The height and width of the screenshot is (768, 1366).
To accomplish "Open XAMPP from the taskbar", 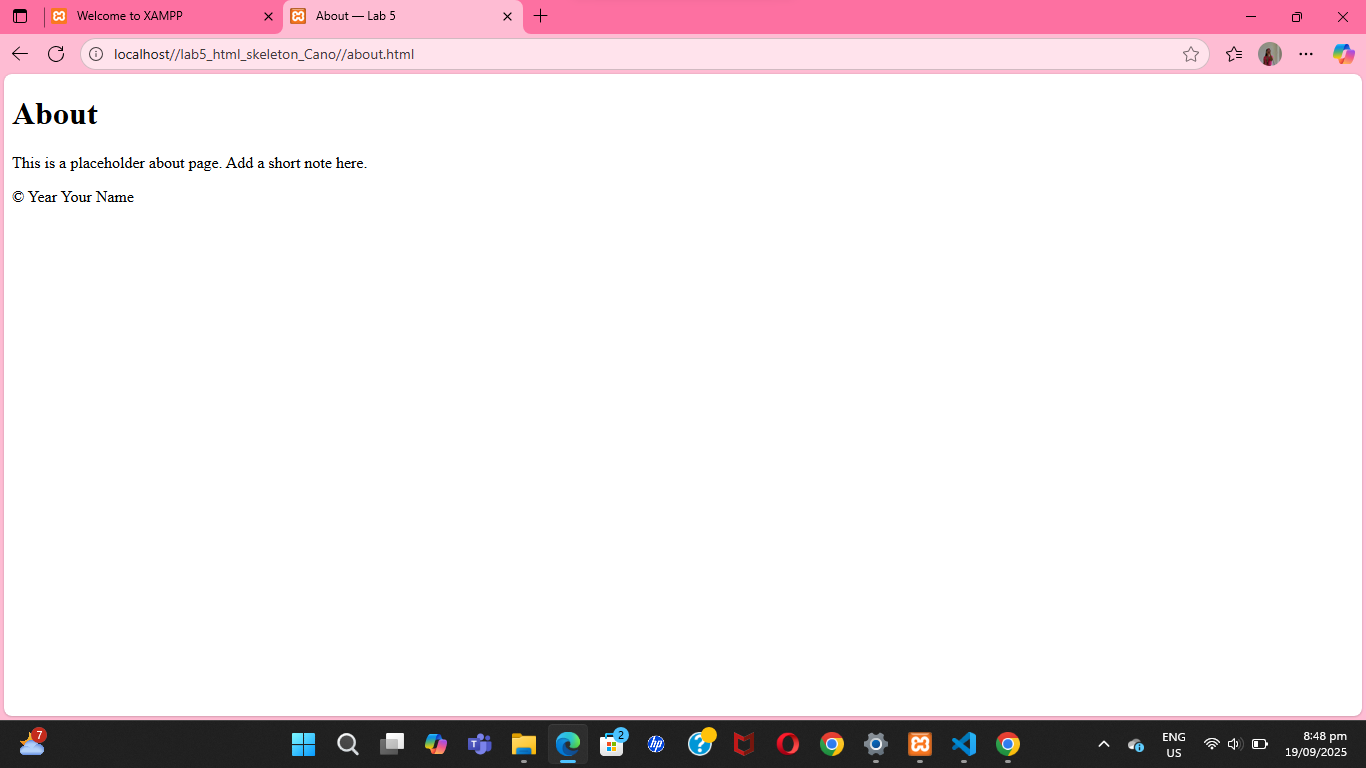I will point(920,744).
